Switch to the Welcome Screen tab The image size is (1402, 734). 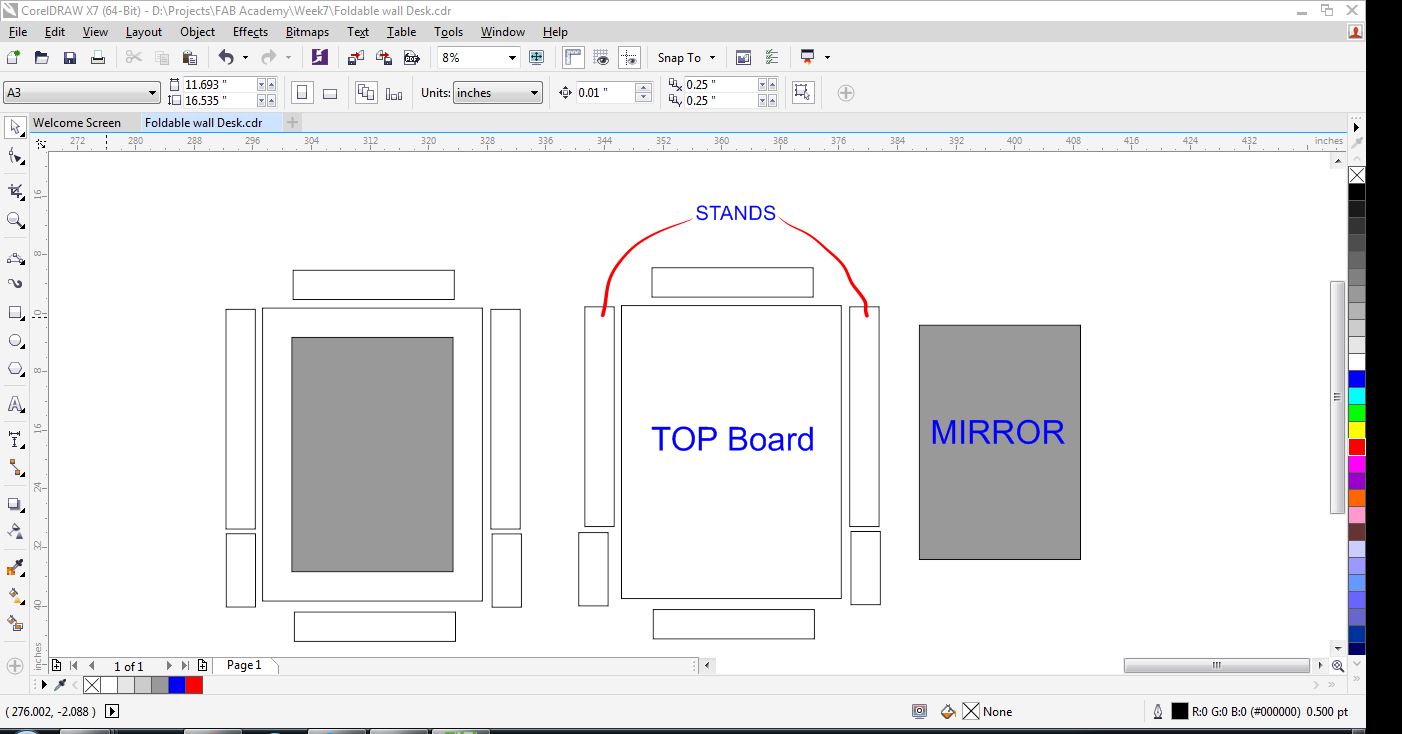click(x=77, y=123)
